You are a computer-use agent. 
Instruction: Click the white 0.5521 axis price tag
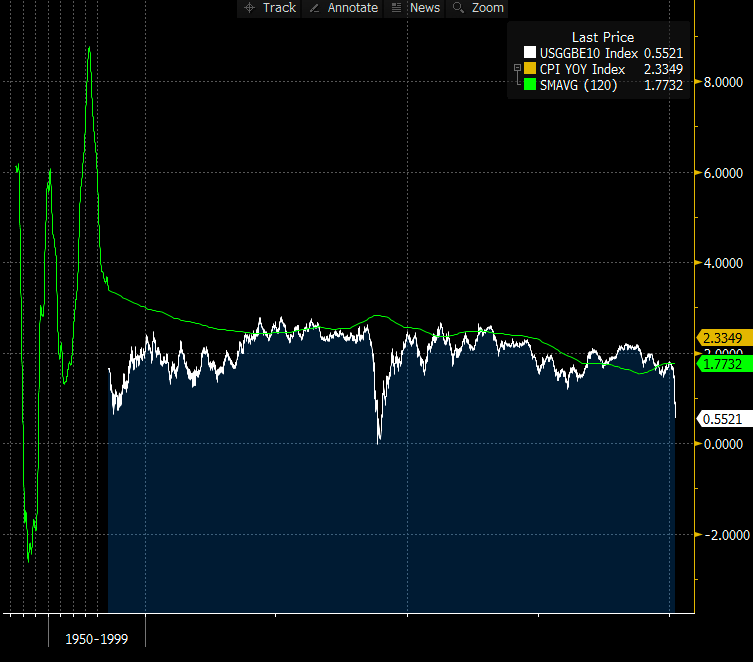point(721,419)
